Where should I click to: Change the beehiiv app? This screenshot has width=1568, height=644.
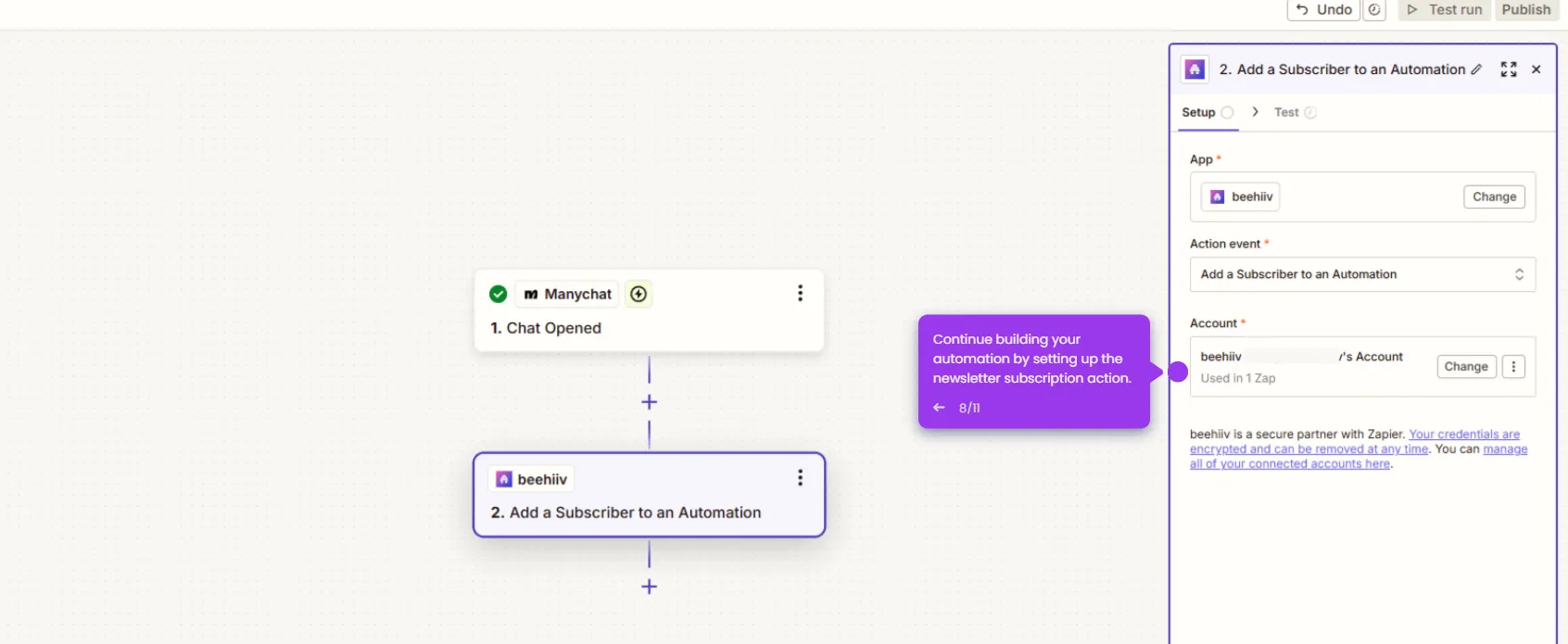tap(1494, 196)
